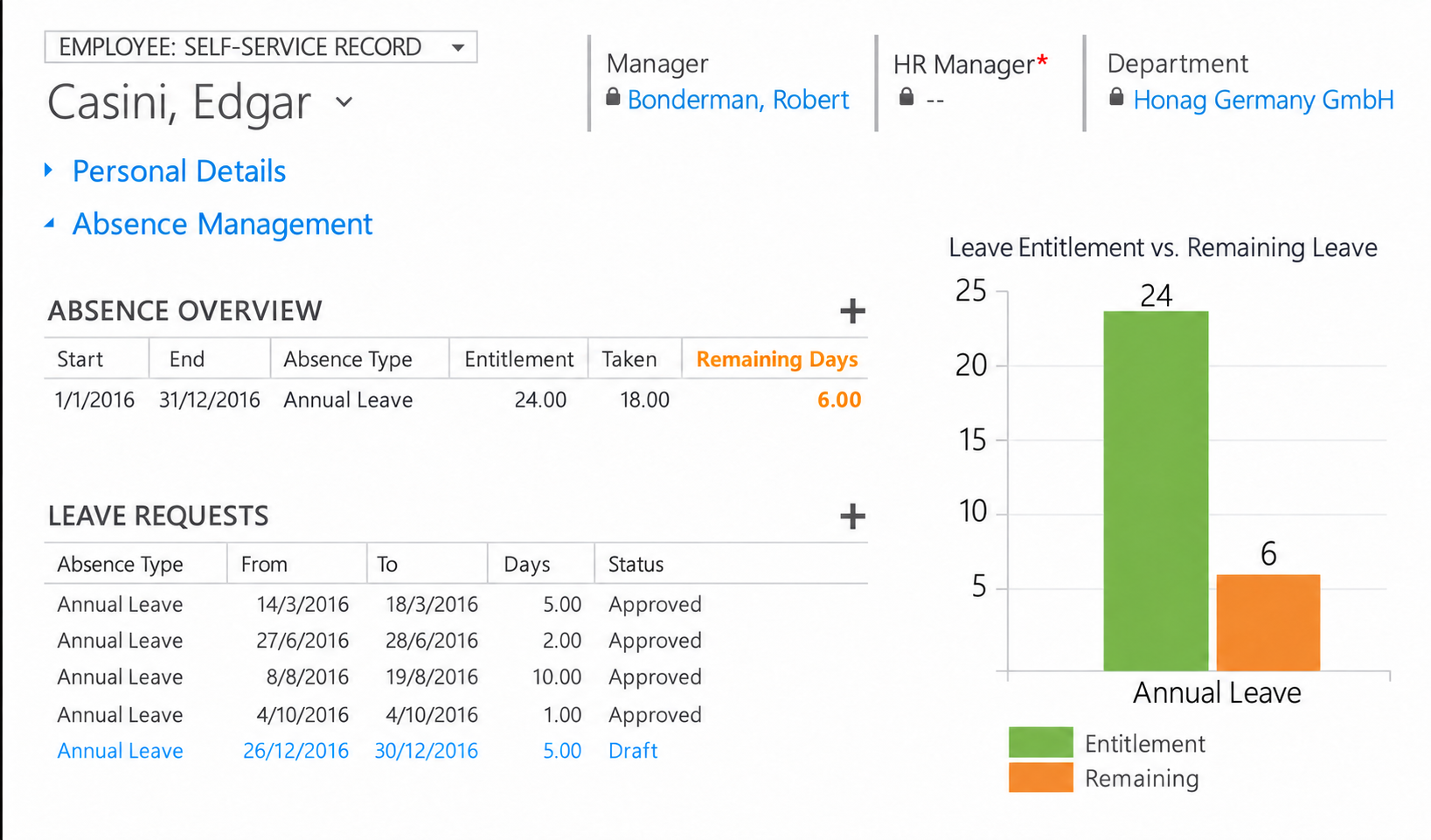Select the leave request starting 14/3/2016
Image resolution: width=1431 pixels, height=840 pixels.
455,605
